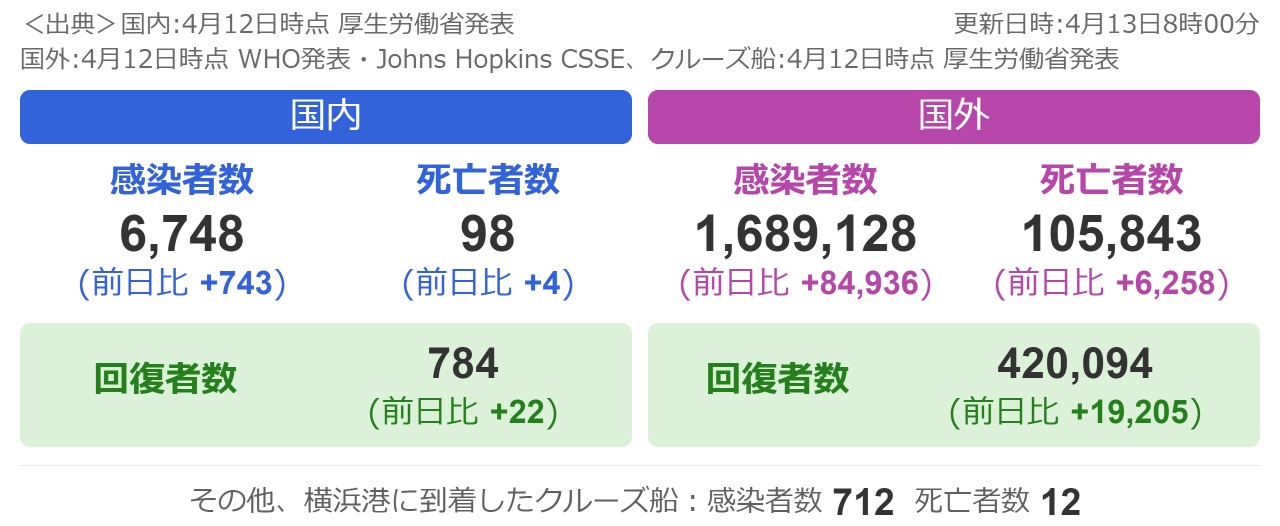
Task: Click the overseas 回復者数 green panel label
Action: point(778,379)
